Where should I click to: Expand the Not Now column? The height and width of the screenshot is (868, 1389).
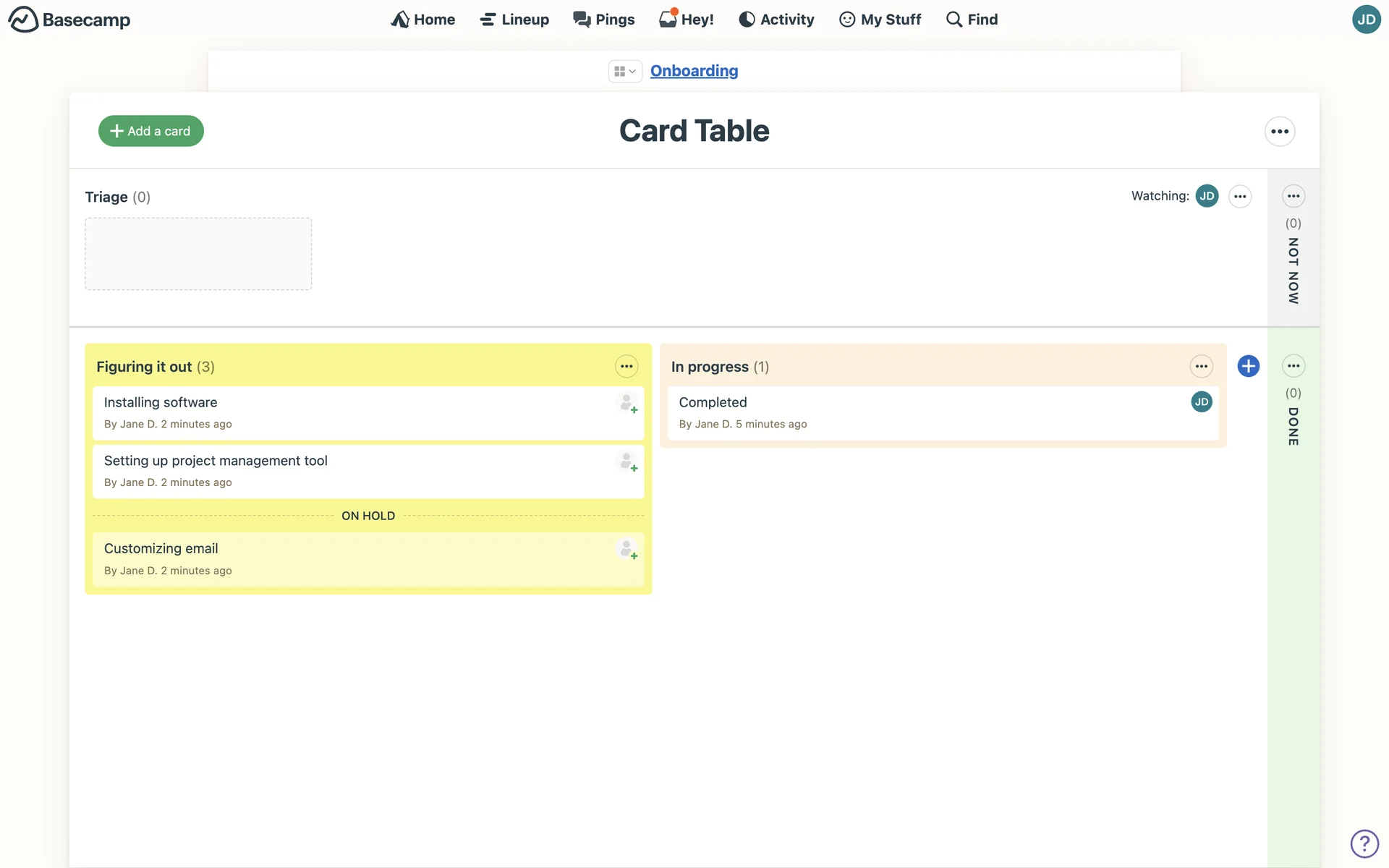coord(1293,271)
